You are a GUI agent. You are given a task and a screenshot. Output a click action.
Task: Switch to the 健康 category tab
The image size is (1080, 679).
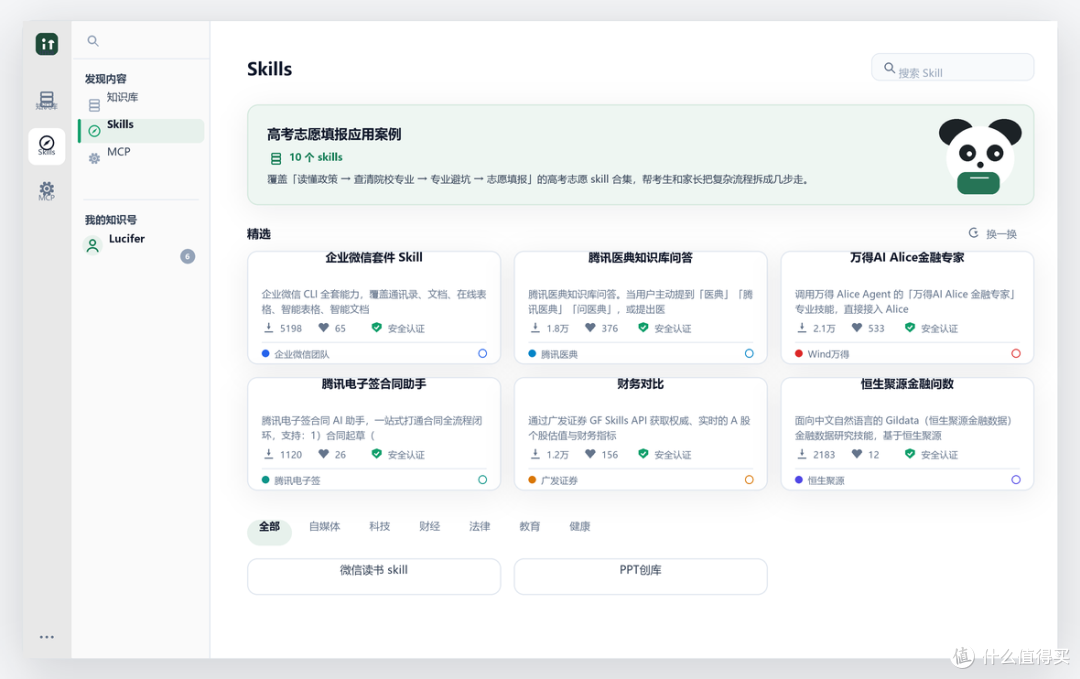tap(580, 527)
